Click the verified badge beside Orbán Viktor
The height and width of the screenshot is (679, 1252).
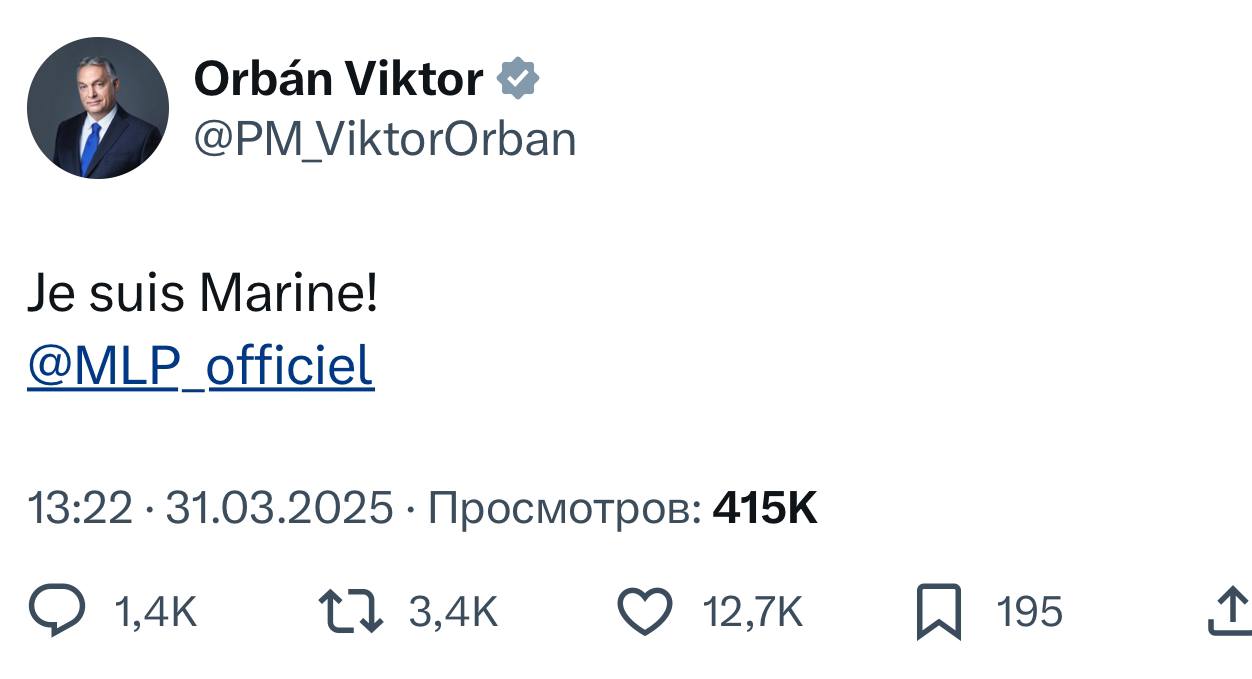pos(518,79)
